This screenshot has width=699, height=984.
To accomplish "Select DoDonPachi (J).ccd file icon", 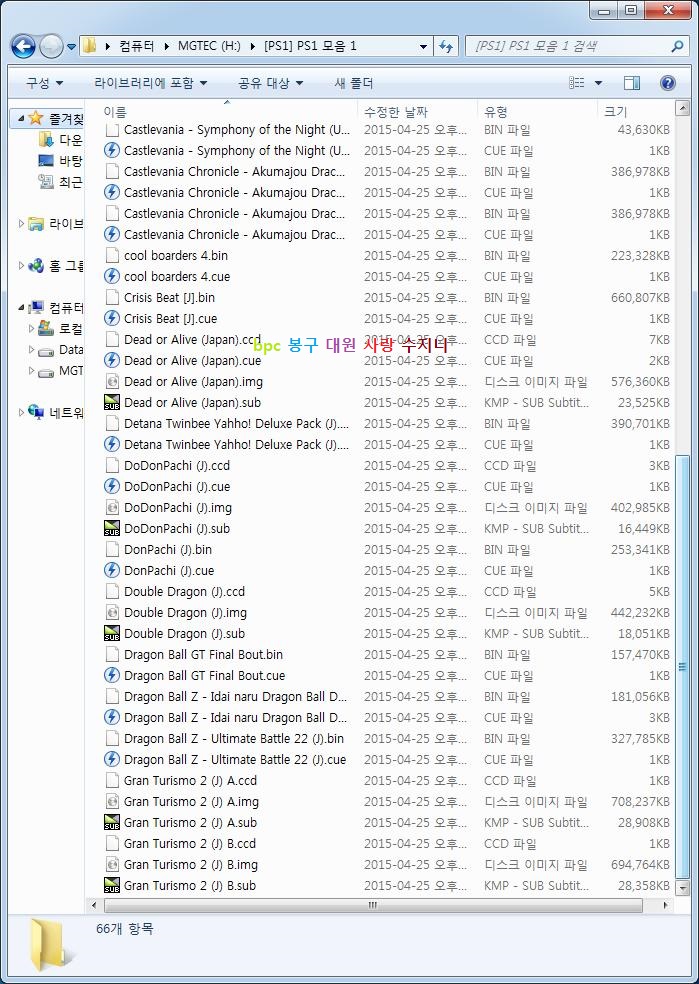I will [112, 465].
